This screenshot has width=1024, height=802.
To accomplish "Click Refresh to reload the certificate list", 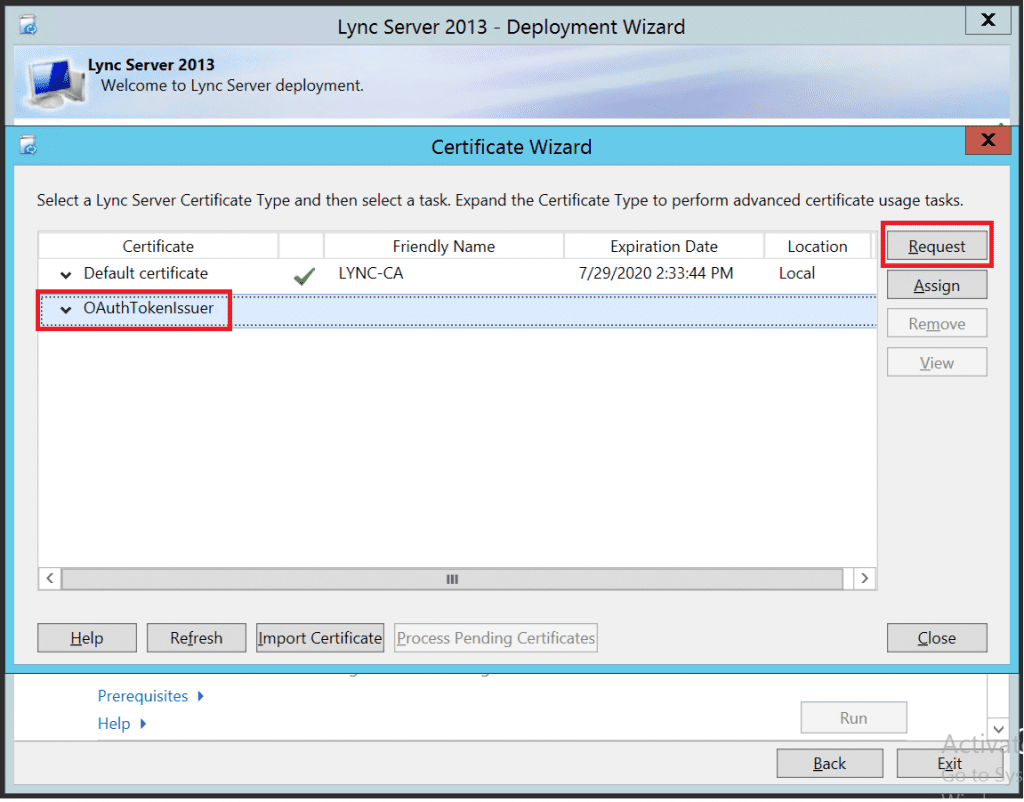I will [x=196, y=637].
